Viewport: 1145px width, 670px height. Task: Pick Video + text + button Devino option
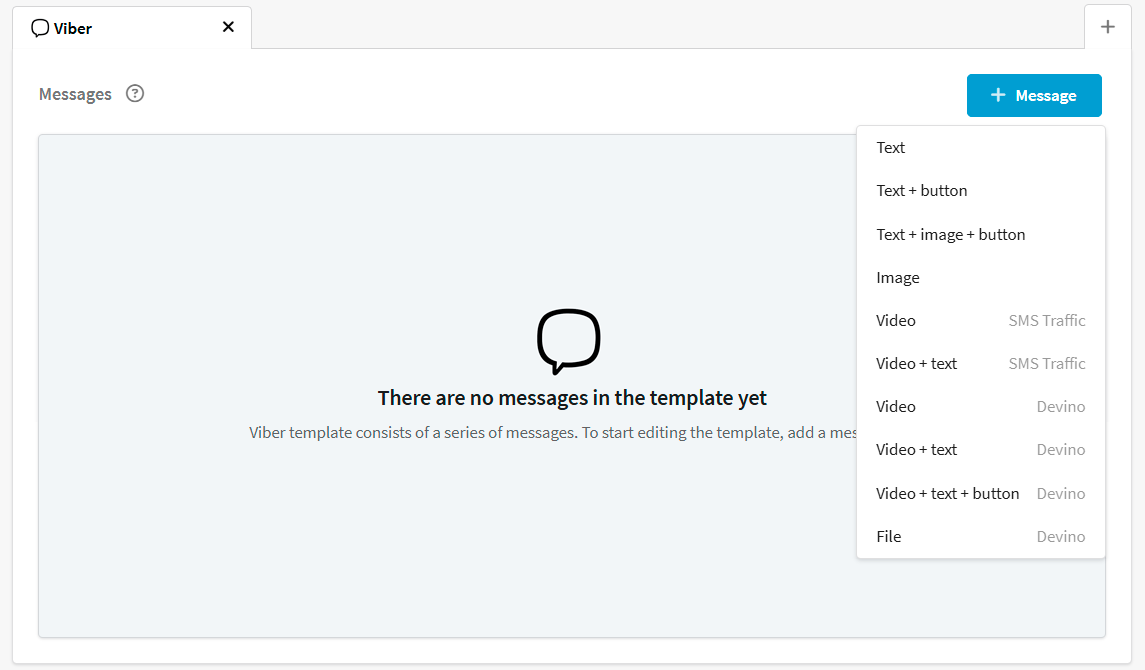pyautogui.click(x=981, y=493)
